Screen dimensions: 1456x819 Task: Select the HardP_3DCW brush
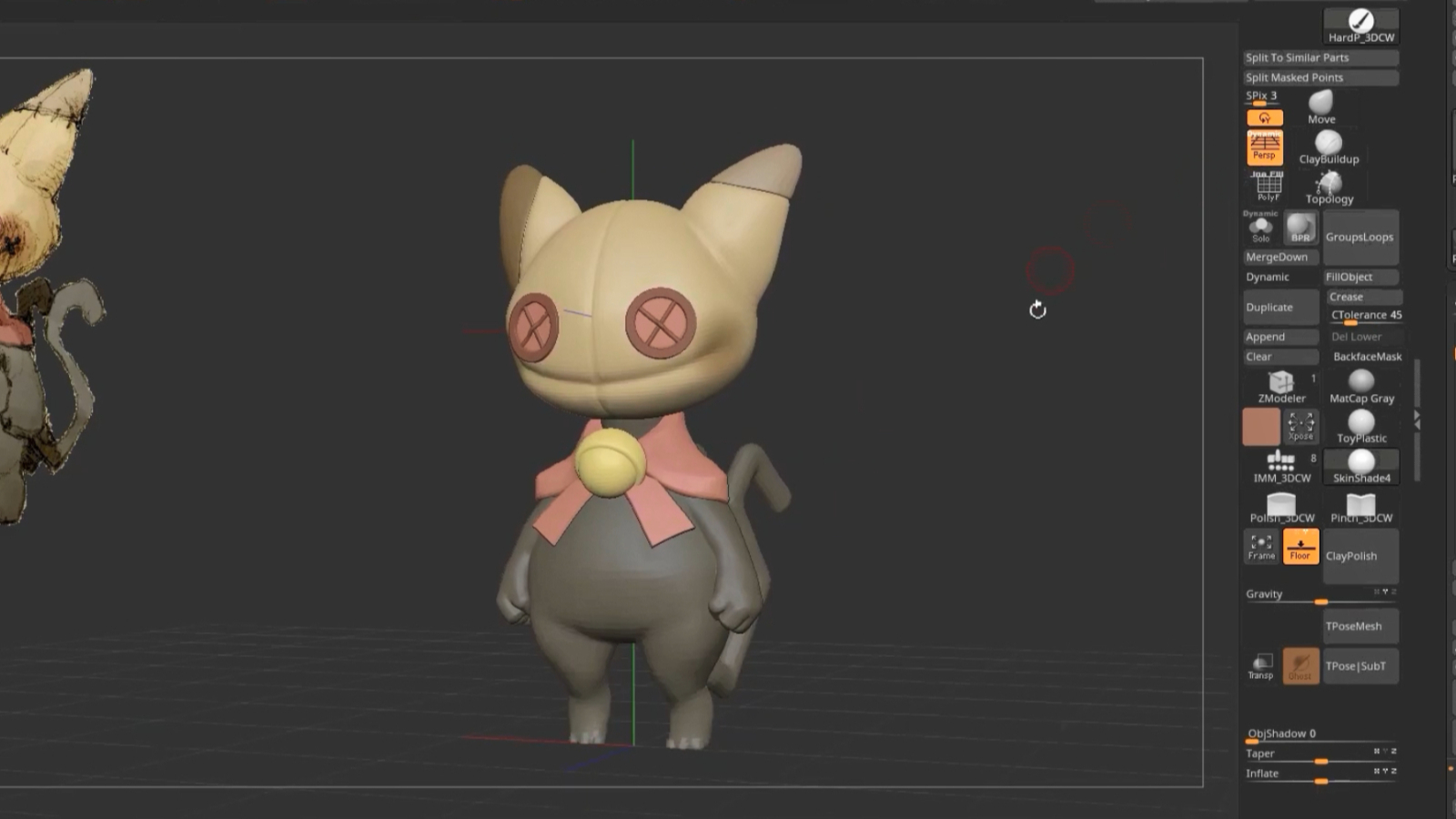click(x=1360, y=25)
